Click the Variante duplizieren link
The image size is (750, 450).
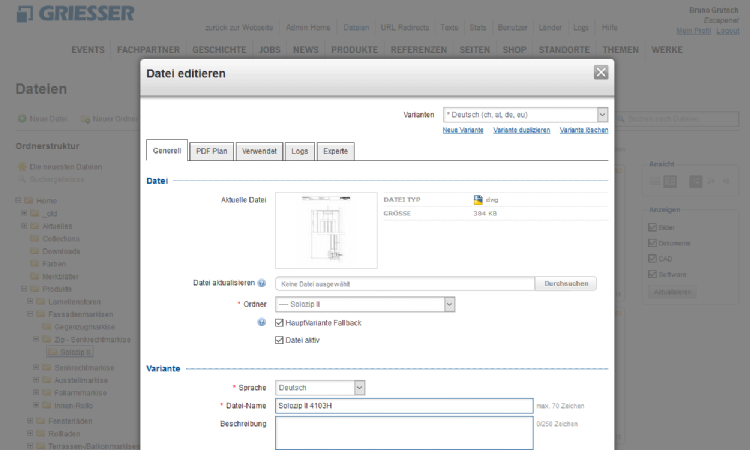(521, 131)
